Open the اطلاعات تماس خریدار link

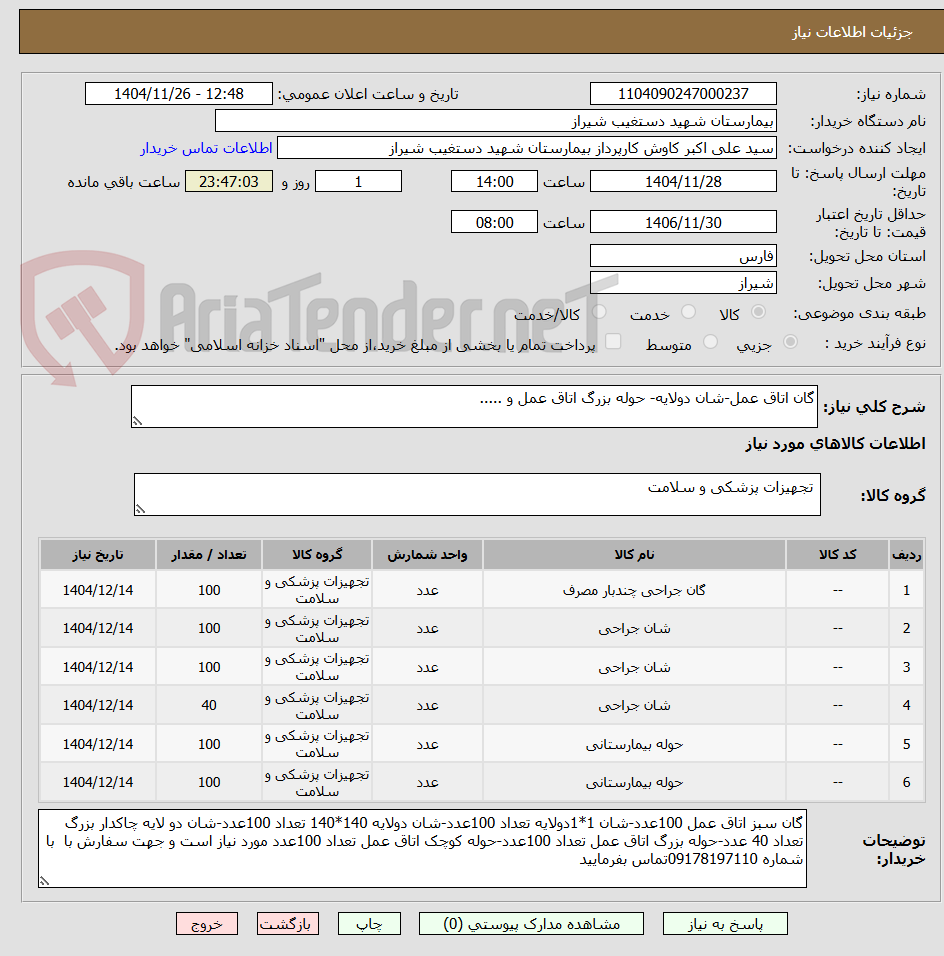click(x=207, y=148)
